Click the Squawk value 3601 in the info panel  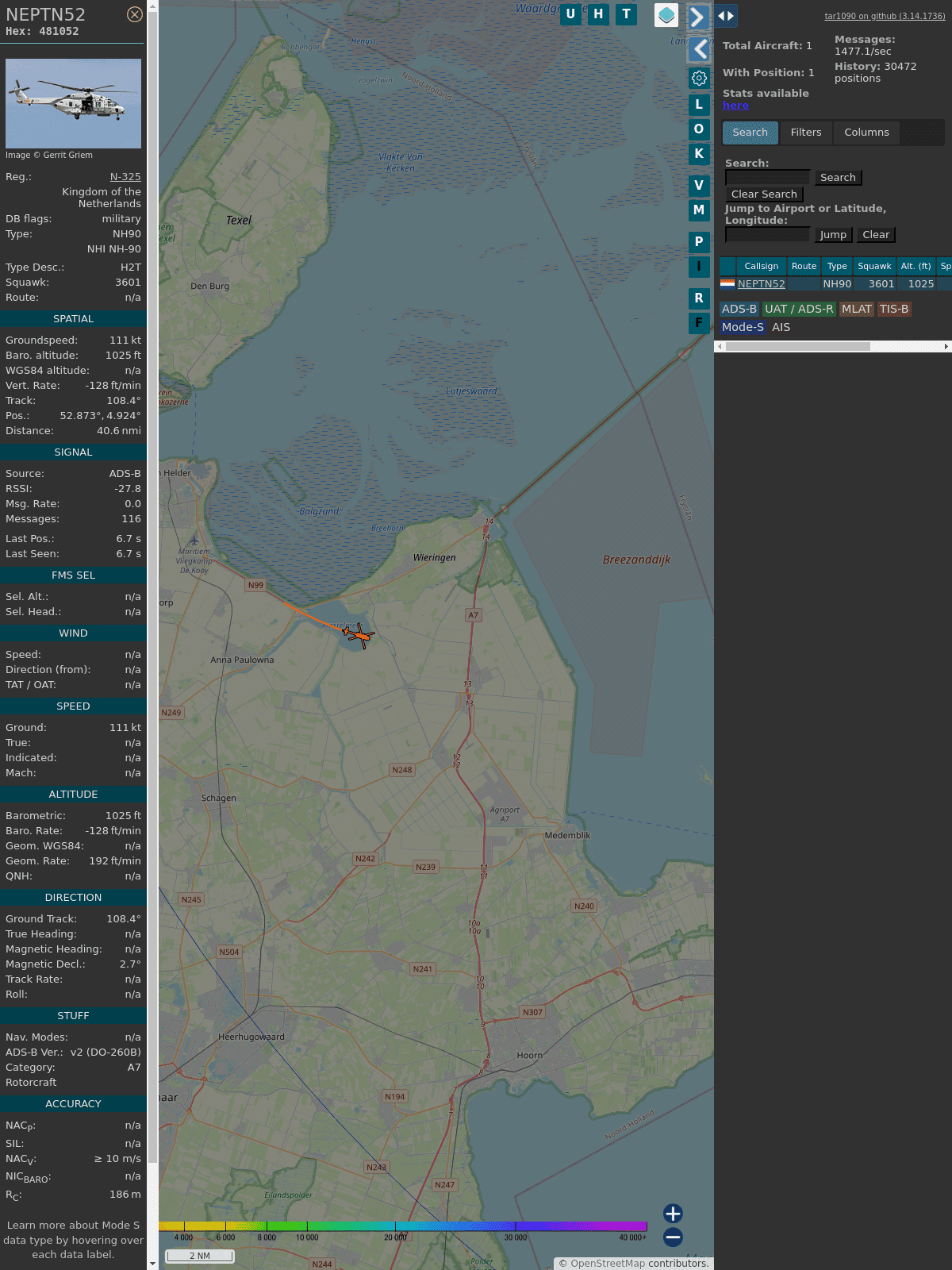[x=128, y=283]
